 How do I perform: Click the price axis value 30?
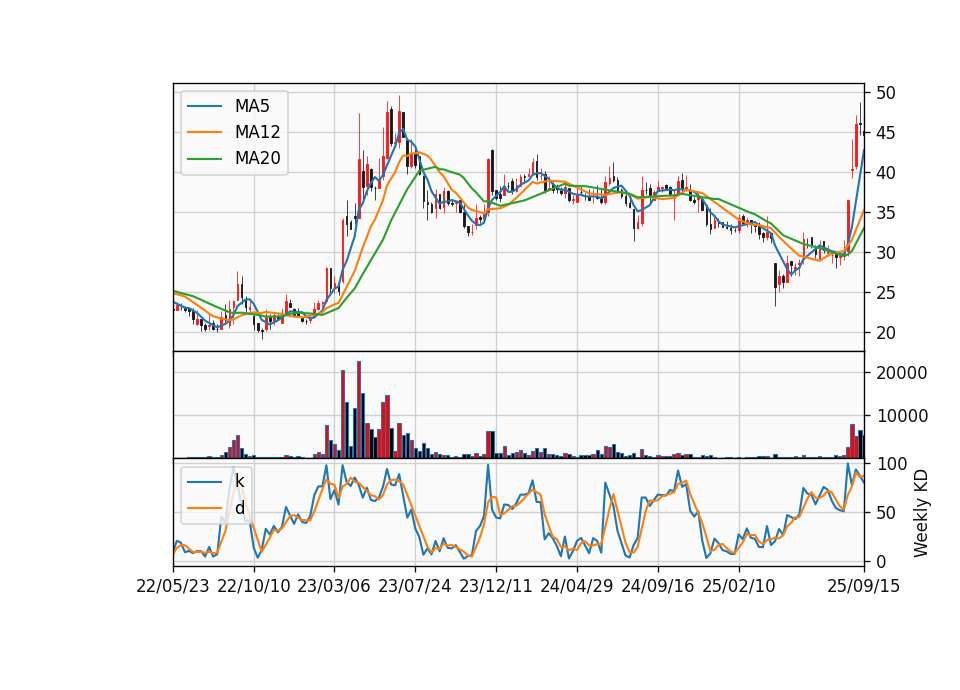(x=885, y=253)
